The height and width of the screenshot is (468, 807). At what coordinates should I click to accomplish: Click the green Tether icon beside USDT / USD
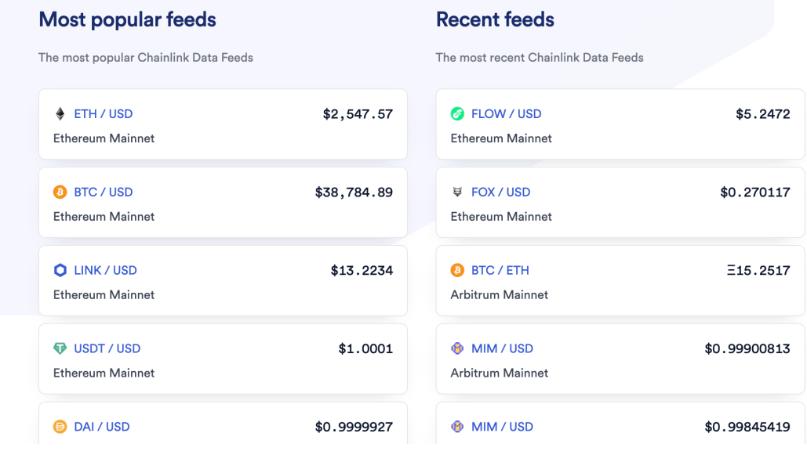(x=59, y=348)
